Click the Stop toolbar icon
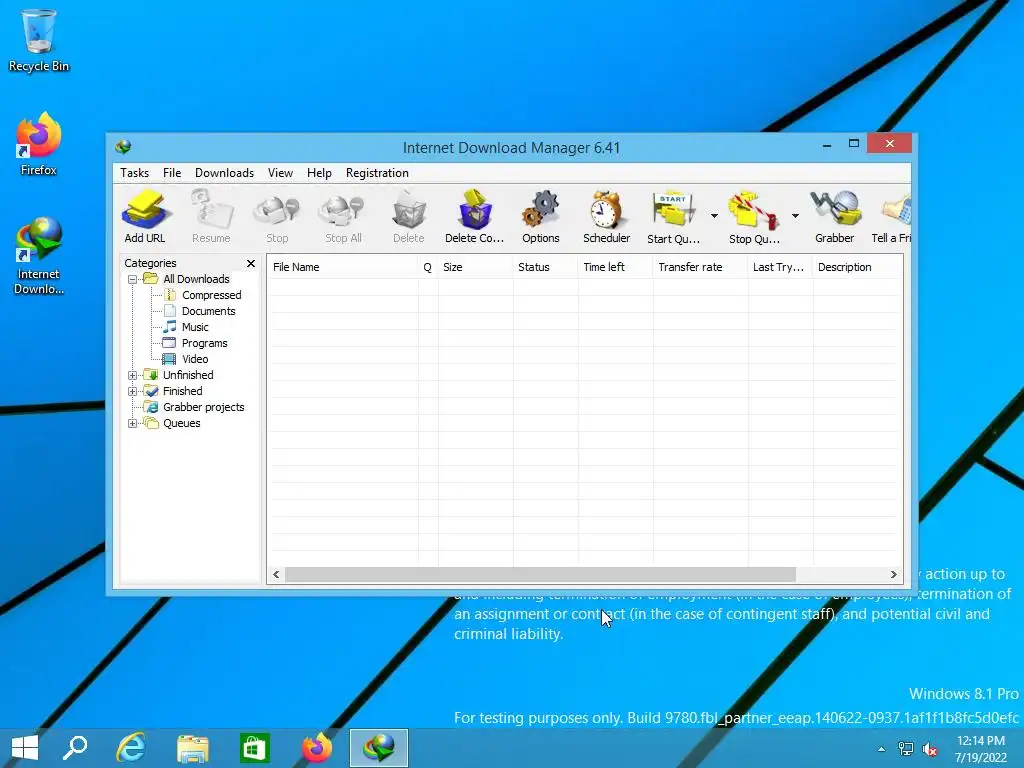Screen dimensions: 1024x768 [x=277, y=217]
